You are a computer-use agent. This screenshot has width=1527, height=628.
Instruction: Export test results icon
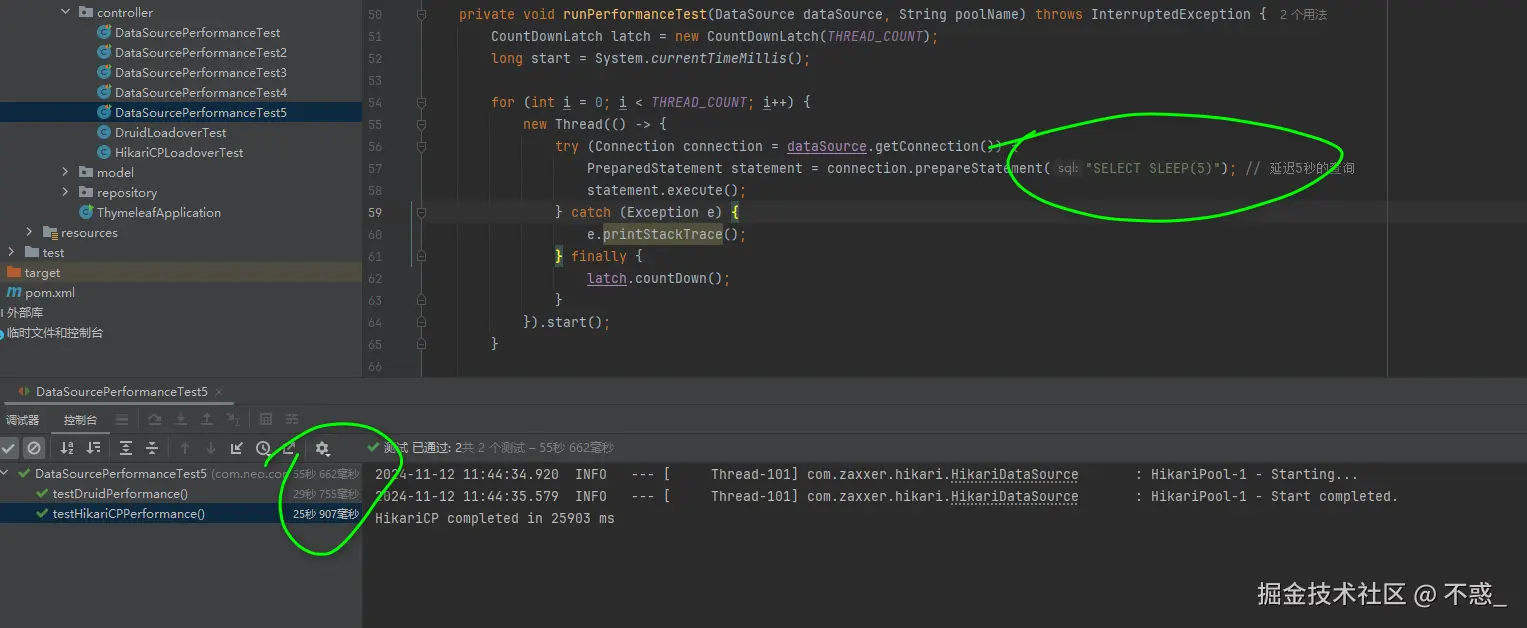point(289,448)
